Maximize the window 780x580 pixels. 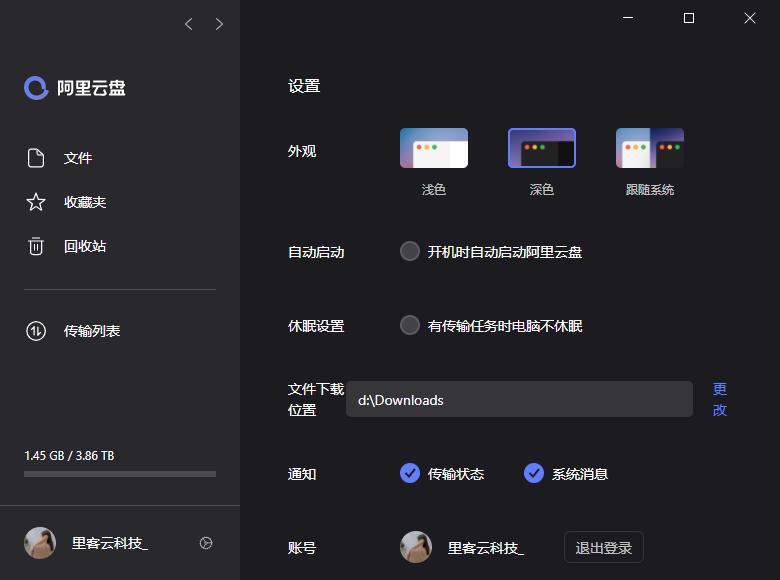pyautogui.click(x=689, y=18)
